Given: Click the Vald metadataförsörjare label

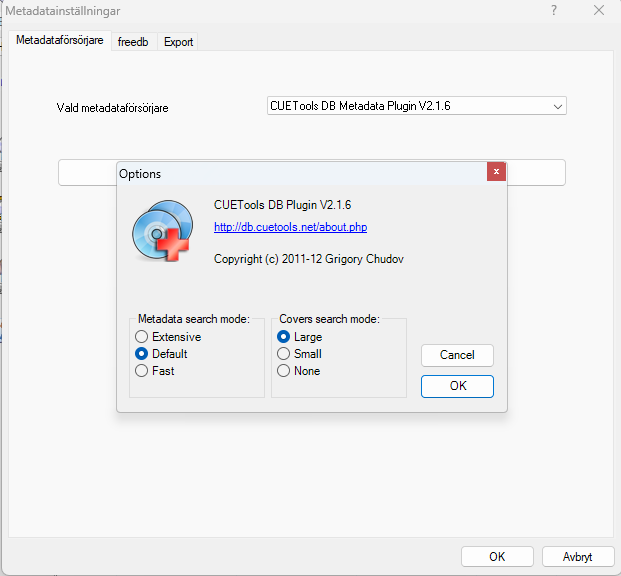Looking at the screenshot, I should coord(112,108).
